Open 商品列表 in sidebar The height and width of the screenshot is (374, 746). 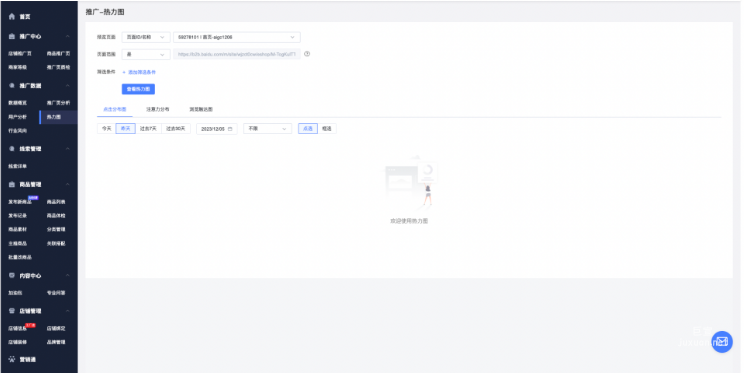[x=56, y=202]
